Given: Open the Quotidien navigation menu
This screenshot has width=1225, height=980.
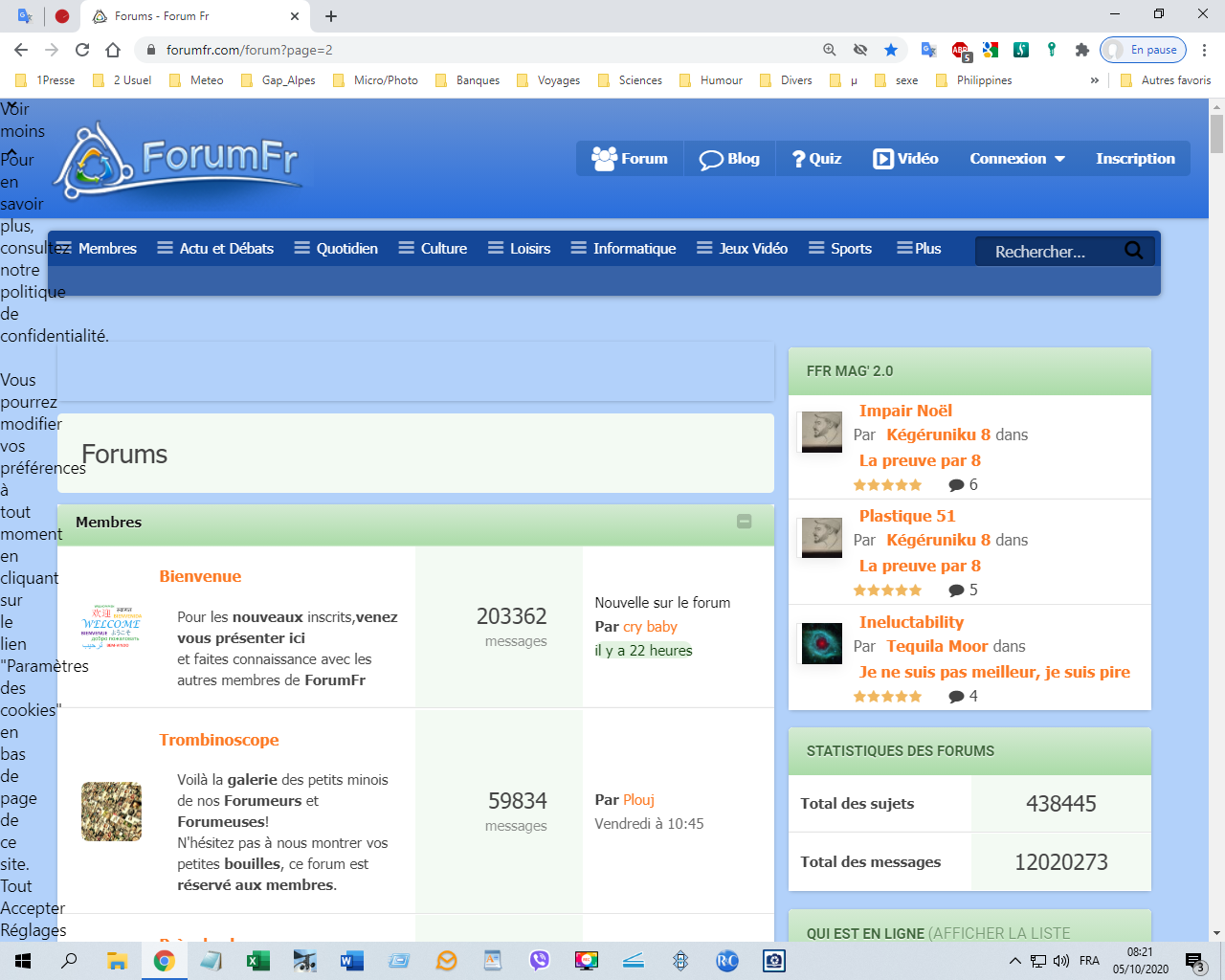Looking at the screenshot, I should [336, 248].
